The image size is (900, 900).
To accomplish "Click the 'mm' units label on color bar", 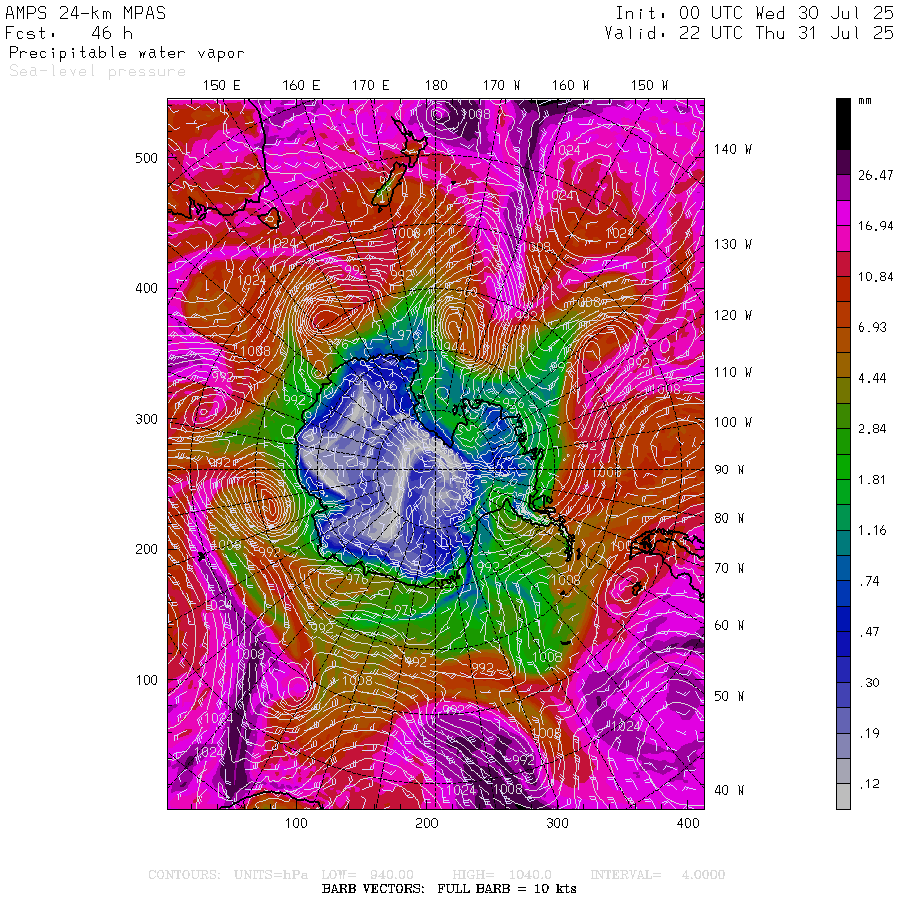I will click(864, 101).
